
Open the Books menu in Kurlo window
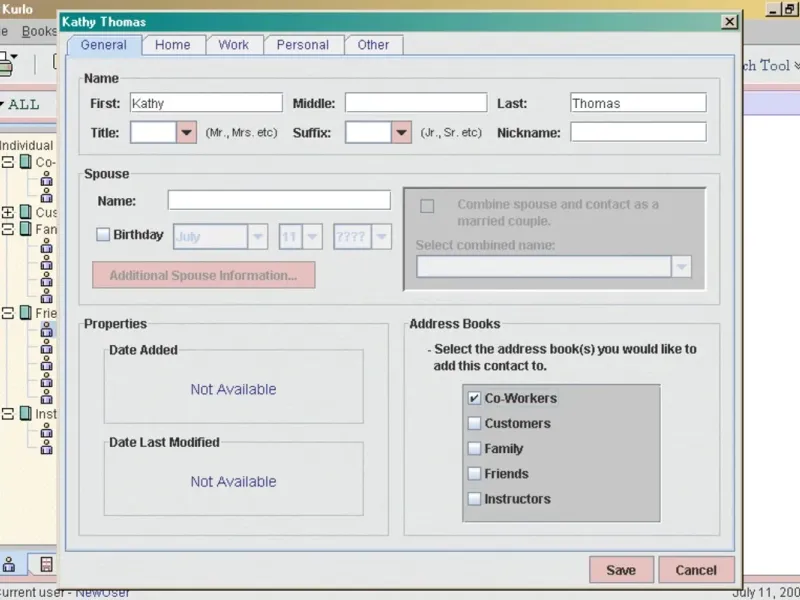[x=39, y=31]
